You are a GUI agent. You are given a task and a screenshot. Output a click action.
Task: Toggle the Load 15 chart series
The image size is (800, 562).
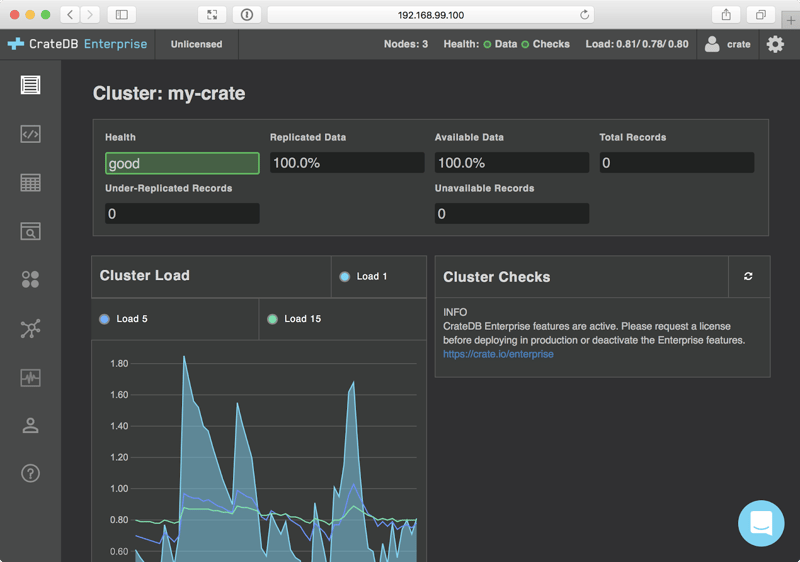(343, 319)
